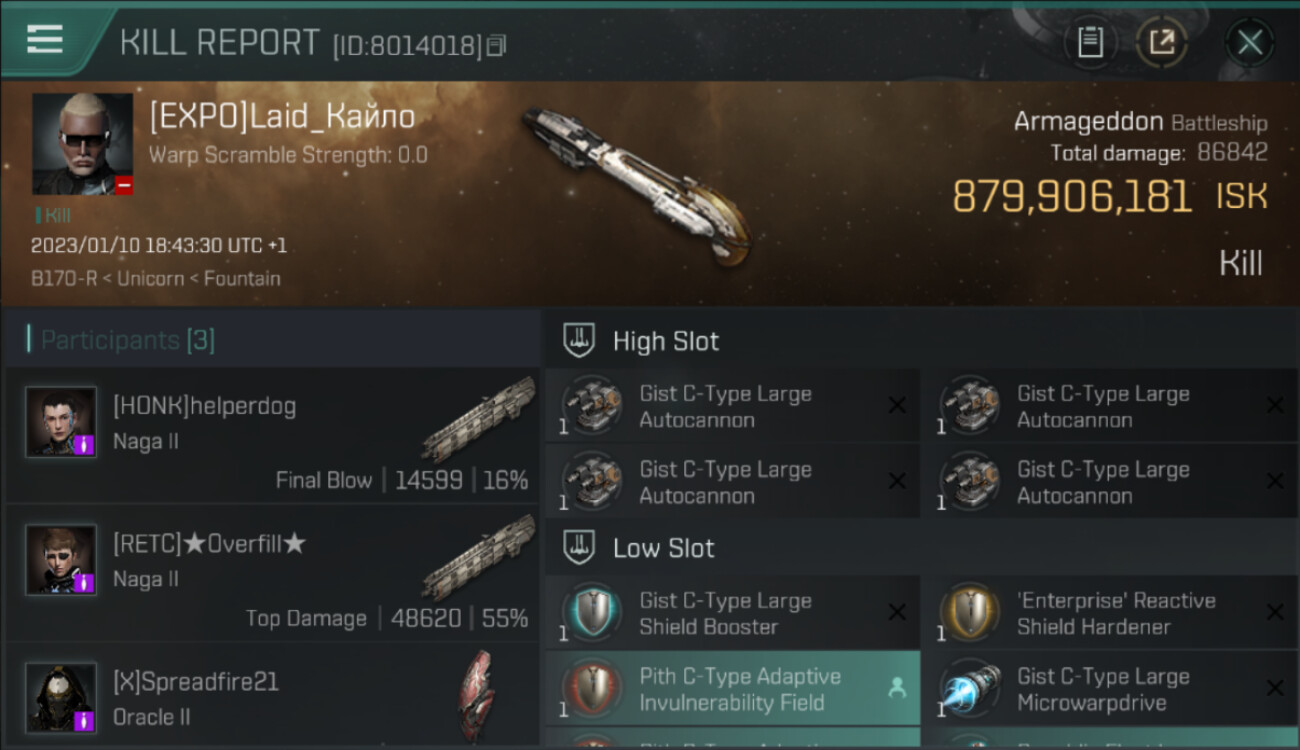Open helperdog's participant portrait
This screenshot has height=750, width=1300.
[x=61, y=422]
